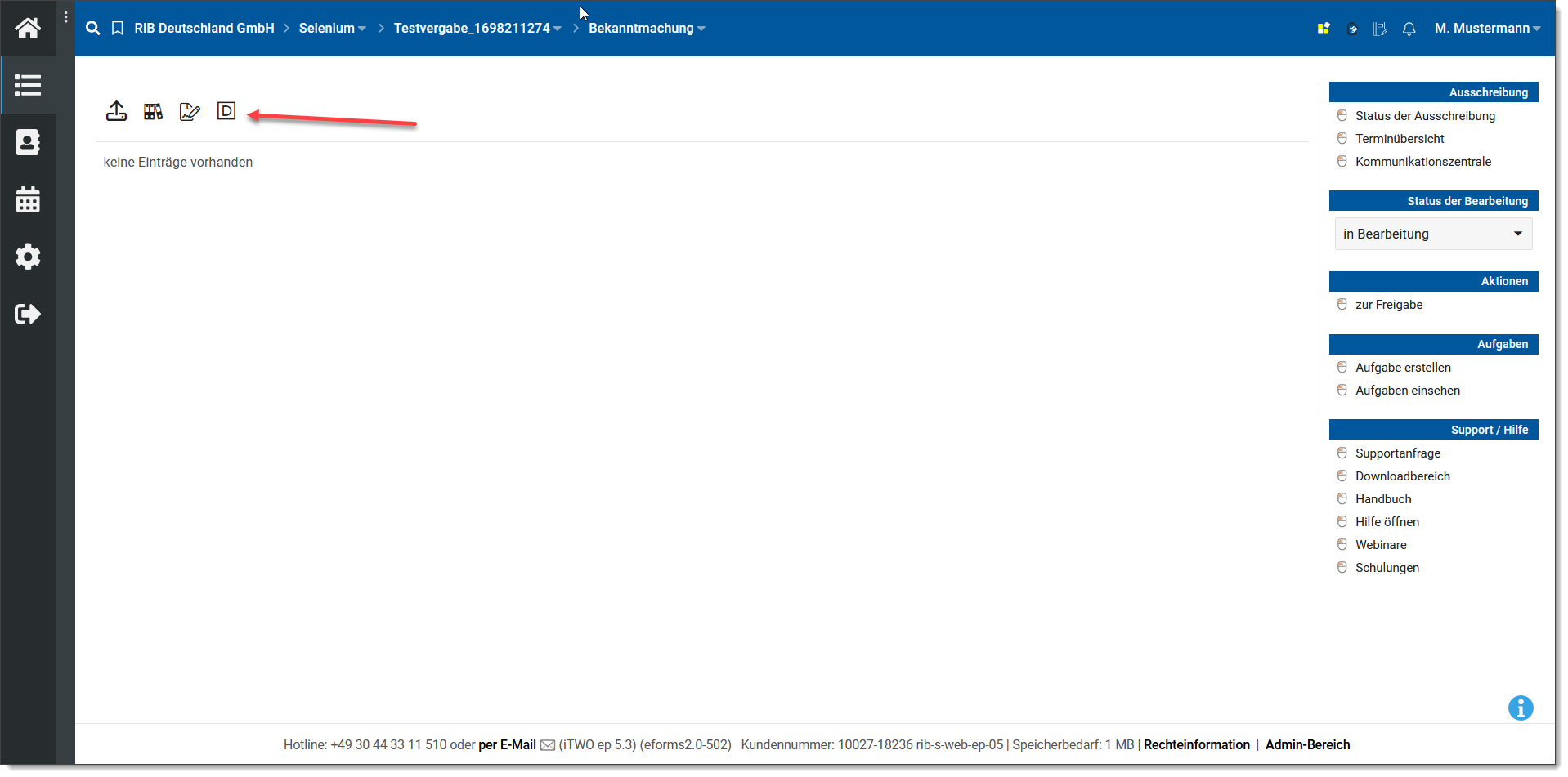This screenshot has height=777, width=1568.
Task: Click the home icon in sidebar
Action: click(28, 29)
